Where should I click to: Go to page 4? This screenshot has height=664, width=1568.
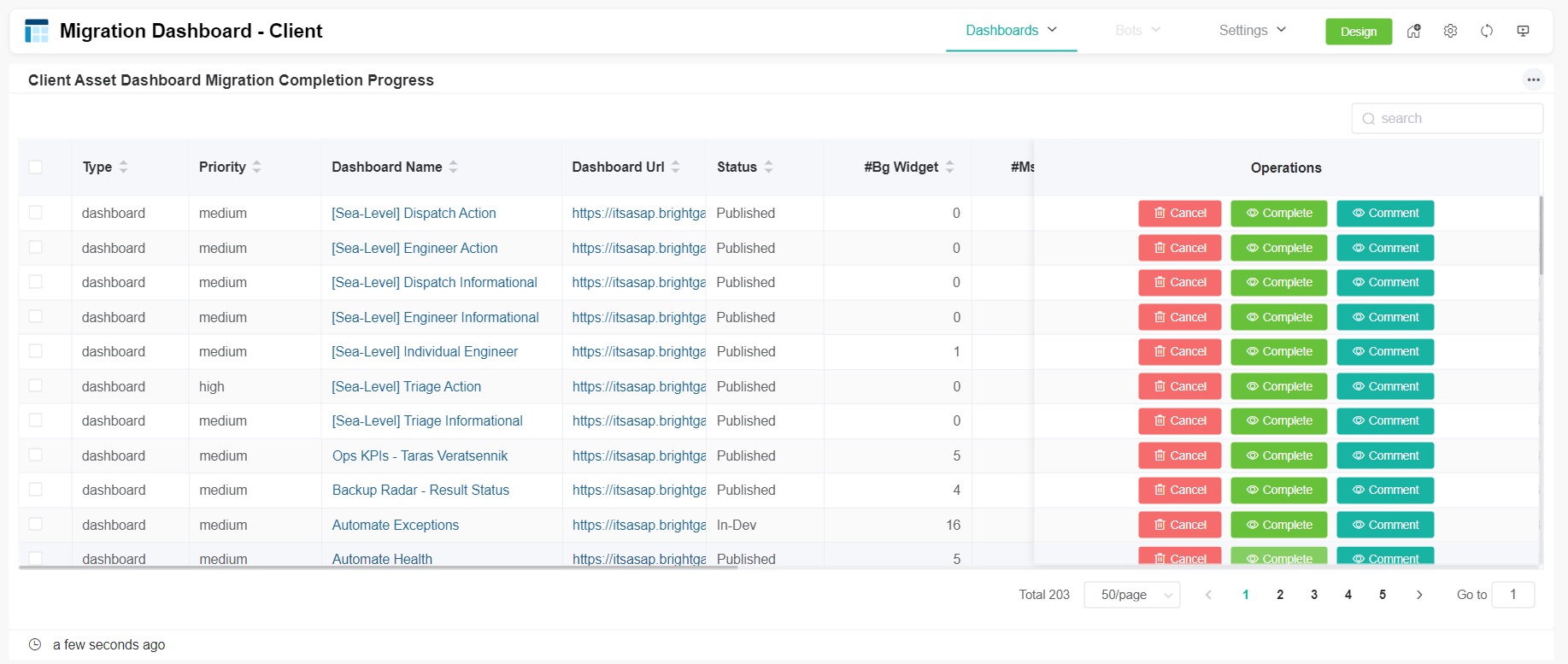coord(1348,595)
